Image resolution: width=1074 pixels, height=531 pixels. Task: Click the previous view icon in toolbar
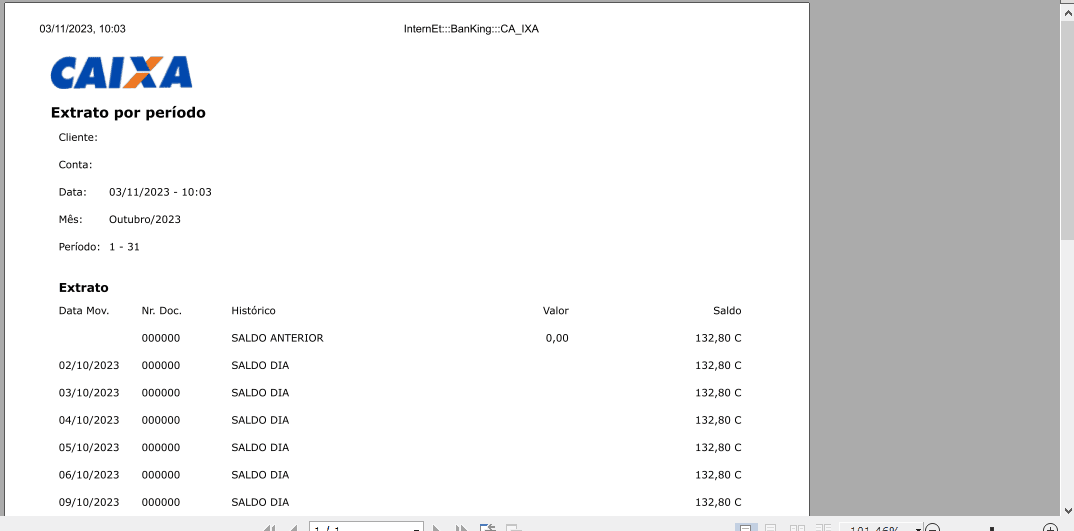click(x=488, y=528)
